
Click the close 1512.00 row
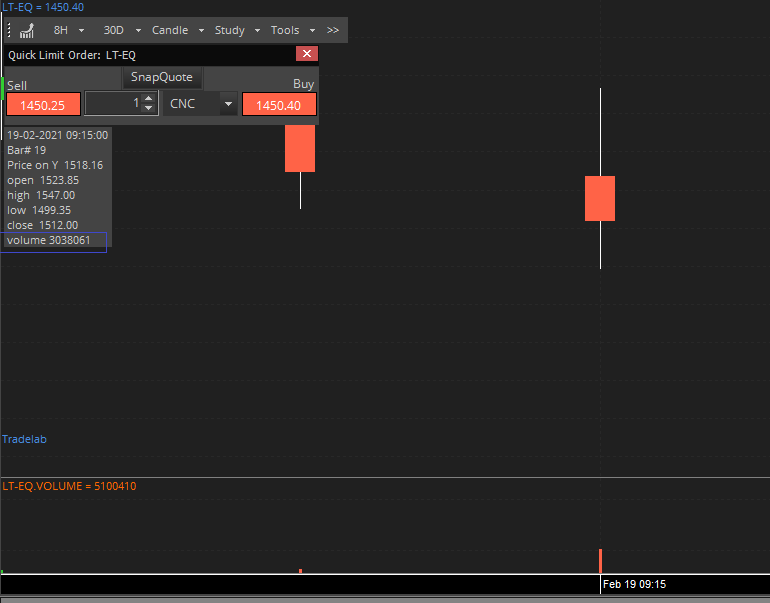click(43, 225)
